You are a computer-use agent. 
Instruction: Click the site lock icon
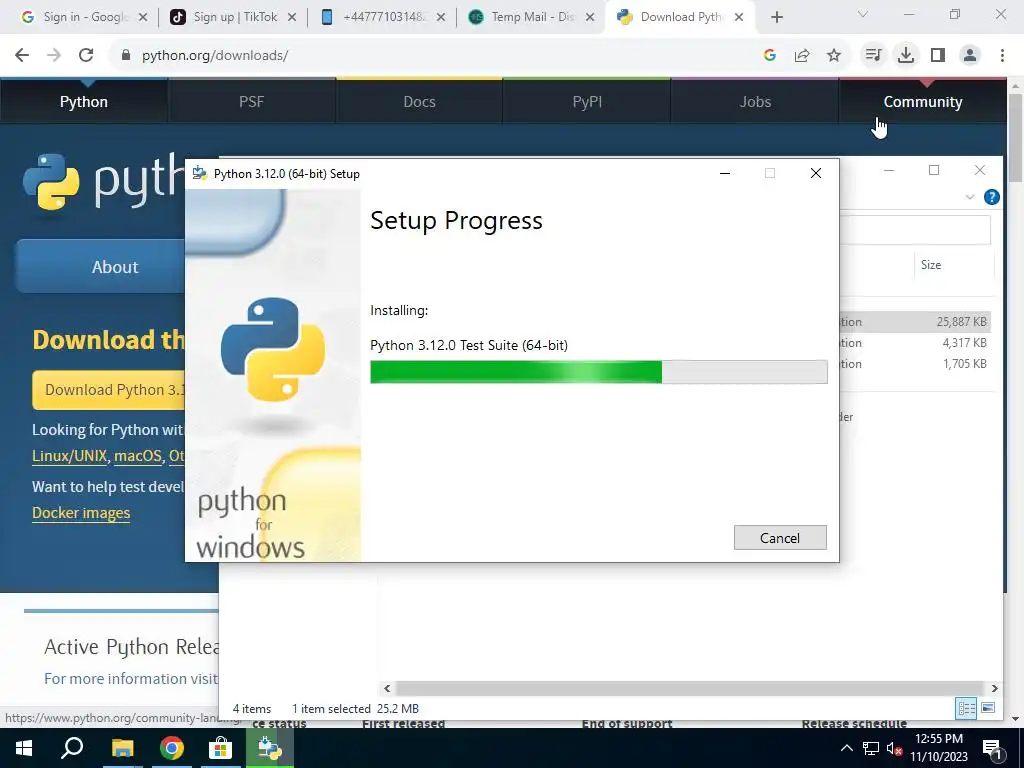126,56
